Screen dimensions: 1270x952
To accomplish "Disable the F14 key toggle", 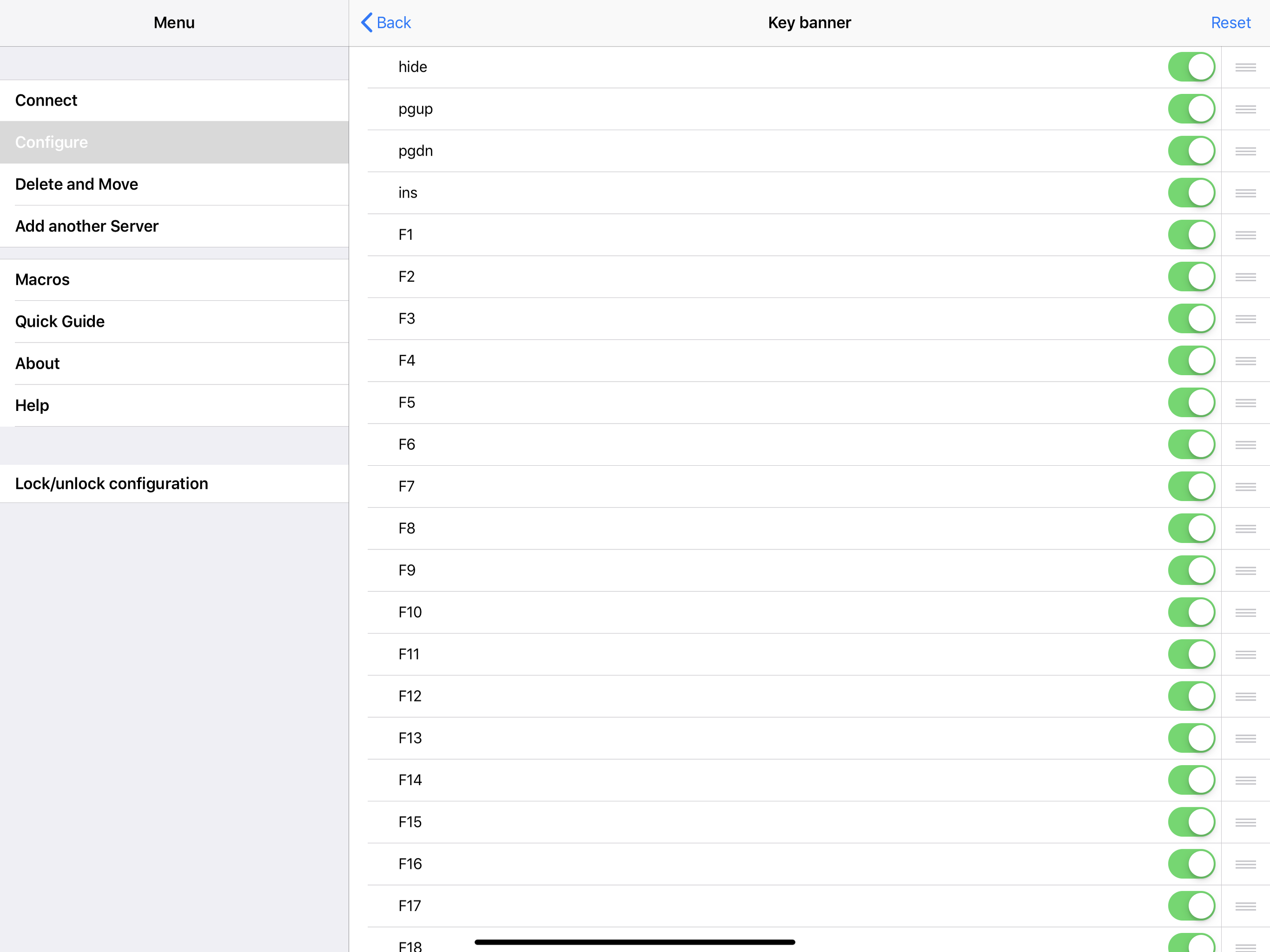I will coord(1191,780).
